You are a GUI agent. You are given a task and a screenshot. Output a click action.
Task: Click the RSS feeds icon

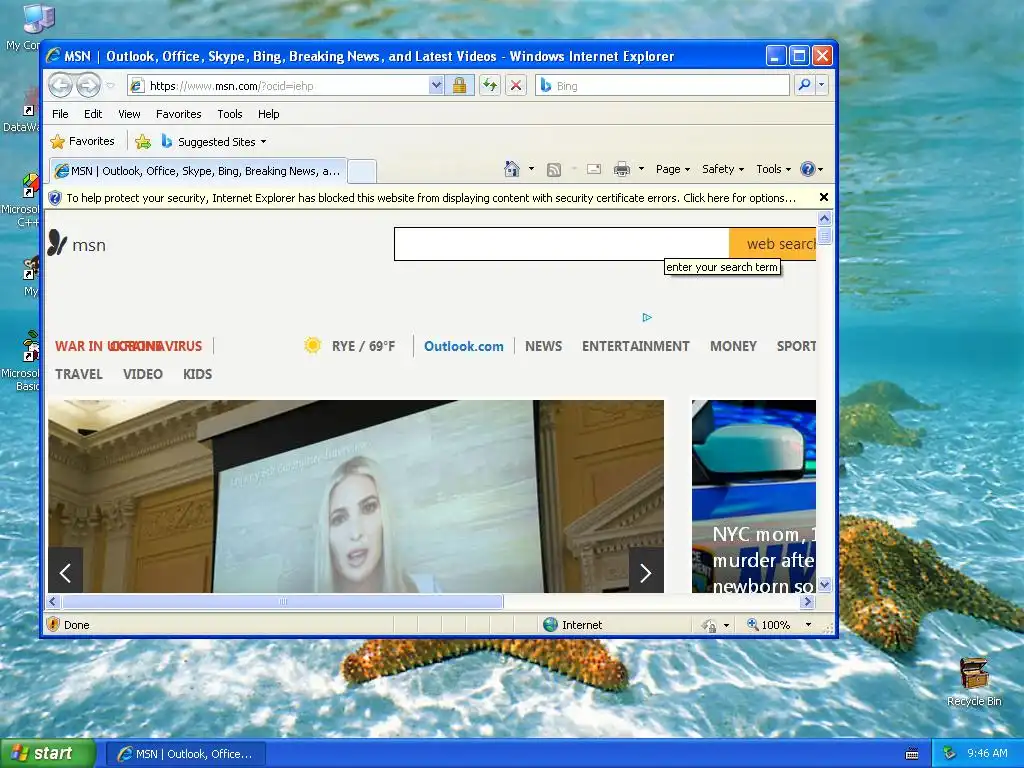[554, 170]
